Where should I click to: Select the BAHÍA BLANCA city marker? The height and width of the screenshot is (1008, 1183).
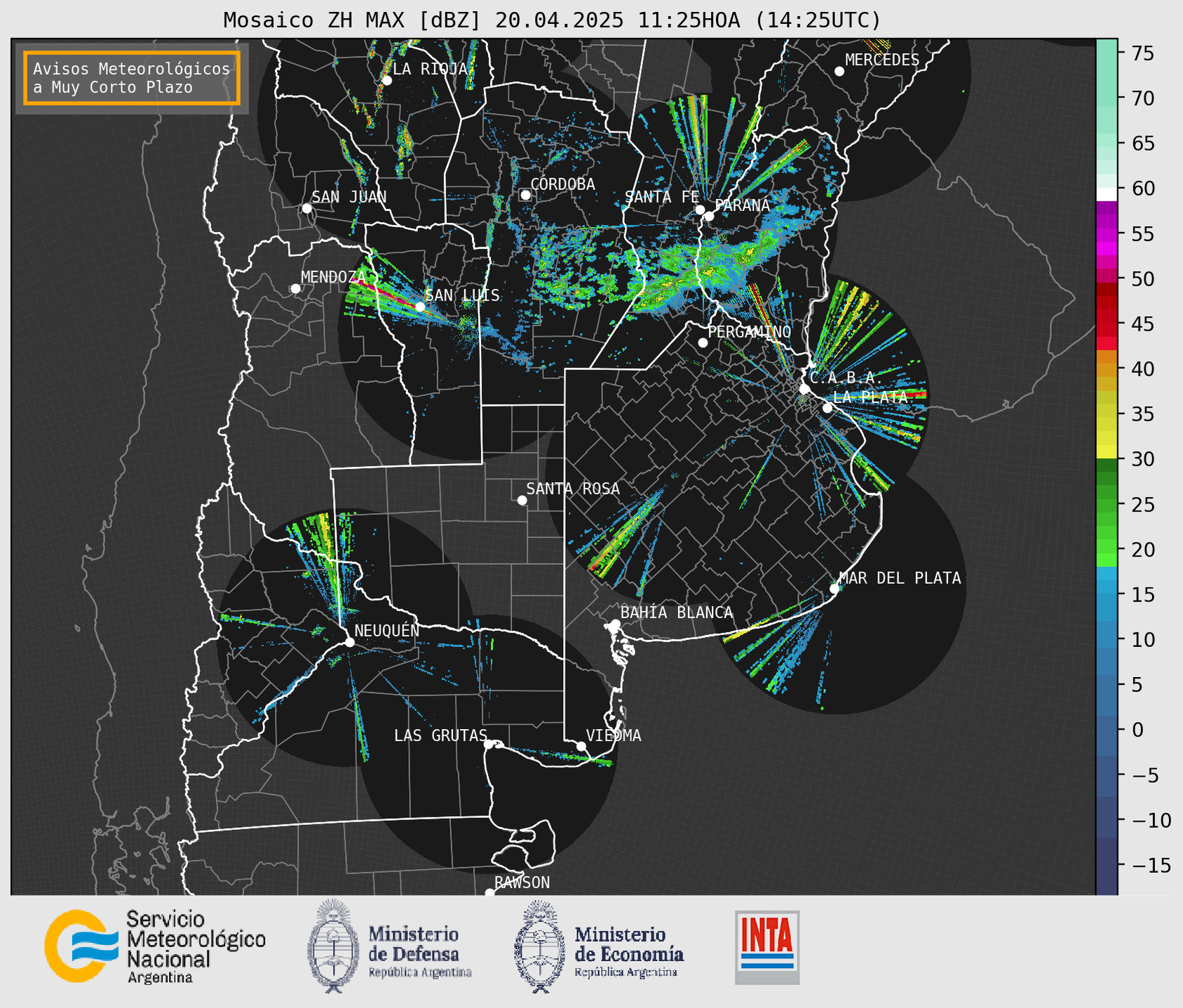point(616,624)
